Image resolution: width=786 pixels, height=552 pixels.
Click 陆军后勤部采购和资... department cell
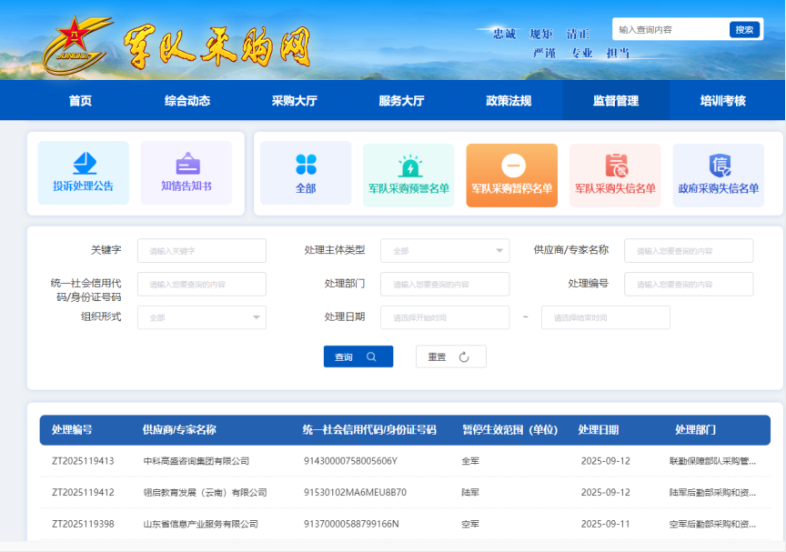[x=712, y=492]
